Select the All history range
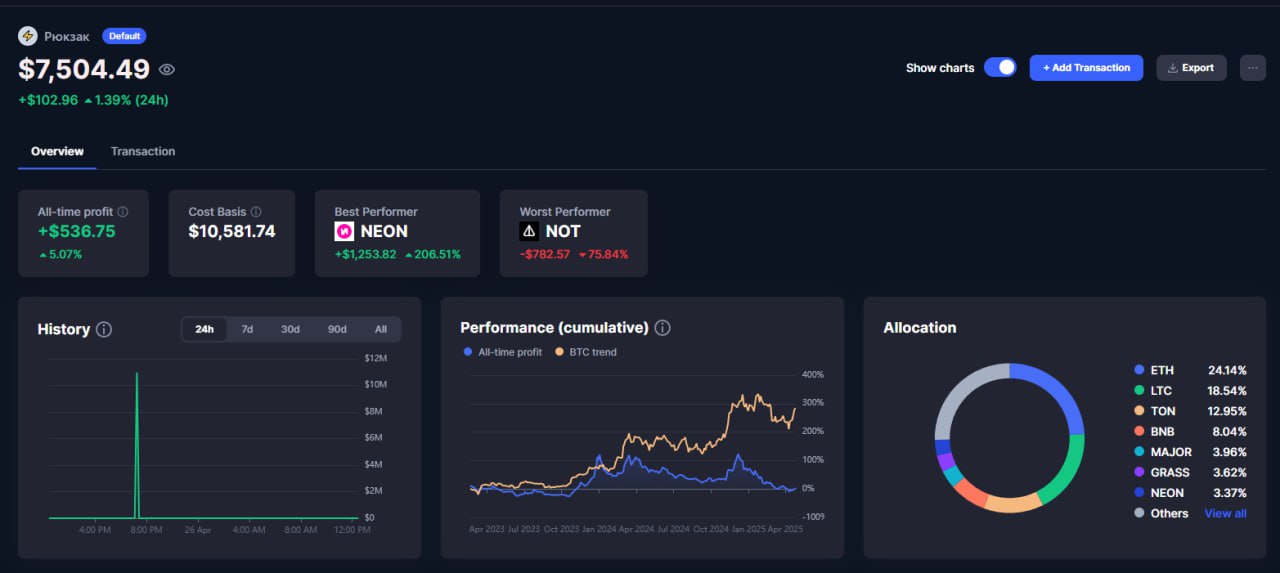The width and height of the screenshot is (1280, 573). 381,329
